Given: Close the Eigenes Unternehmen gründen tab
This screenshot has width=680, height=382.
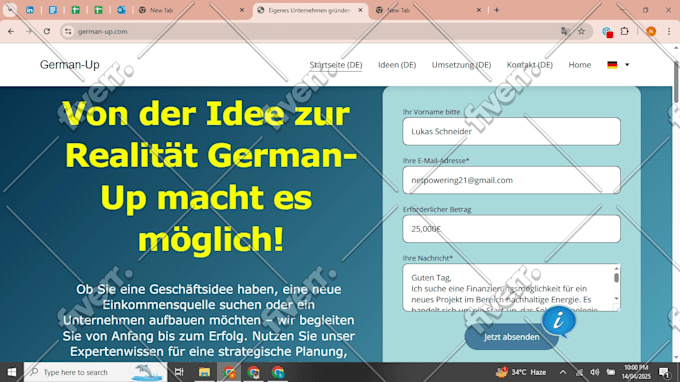Looking at the screenshot, I should (x=360, y=10).
